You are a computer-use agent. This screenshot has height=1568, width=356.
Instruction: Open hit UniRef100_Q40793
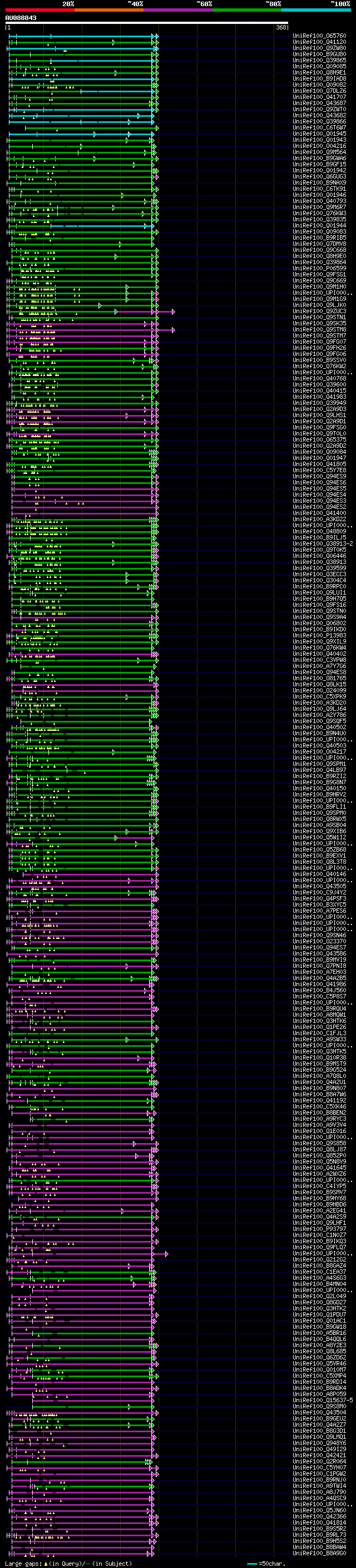tap(319, 201)
